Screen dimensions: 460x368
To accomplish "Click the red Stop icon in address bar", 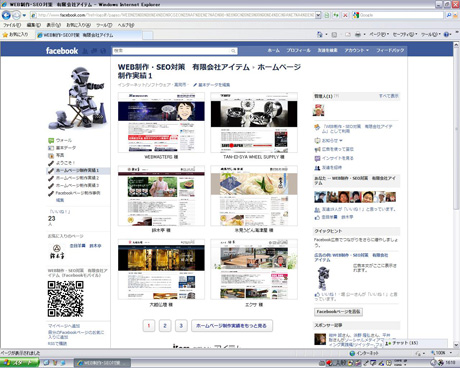I will pos(345,15).
